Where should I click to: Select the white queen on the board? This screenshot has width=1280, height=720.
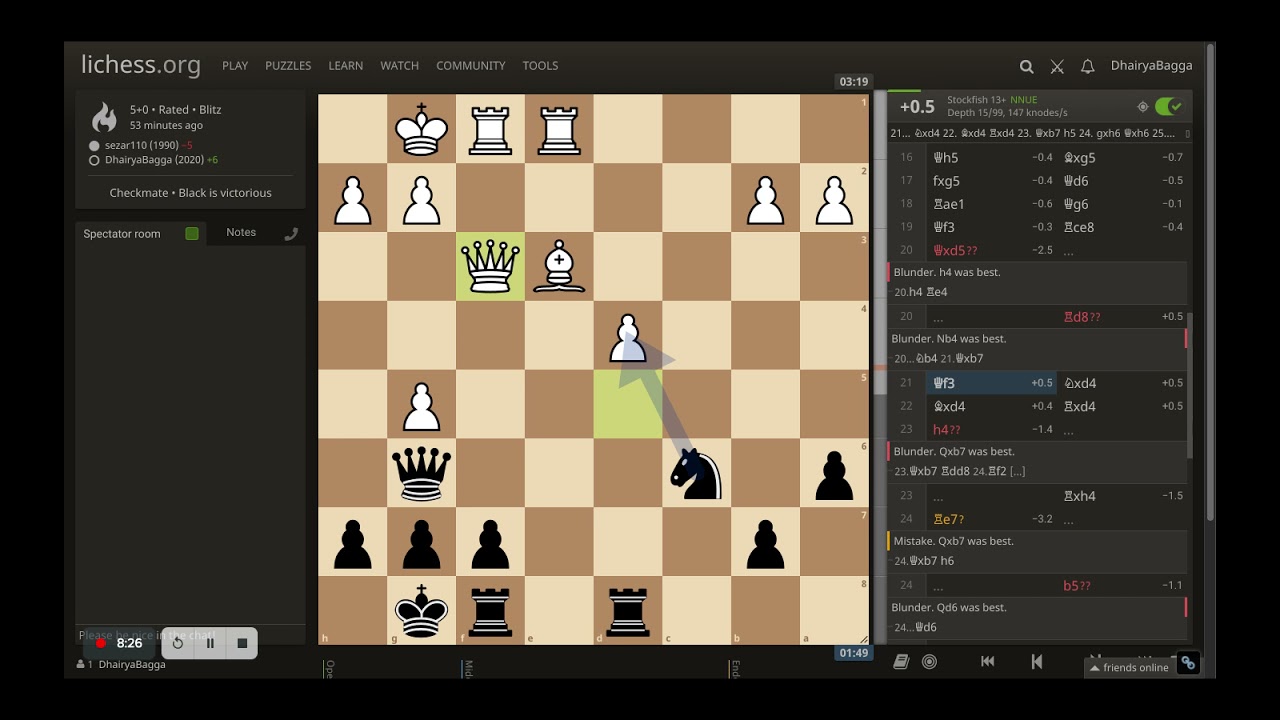coord(490,267)
